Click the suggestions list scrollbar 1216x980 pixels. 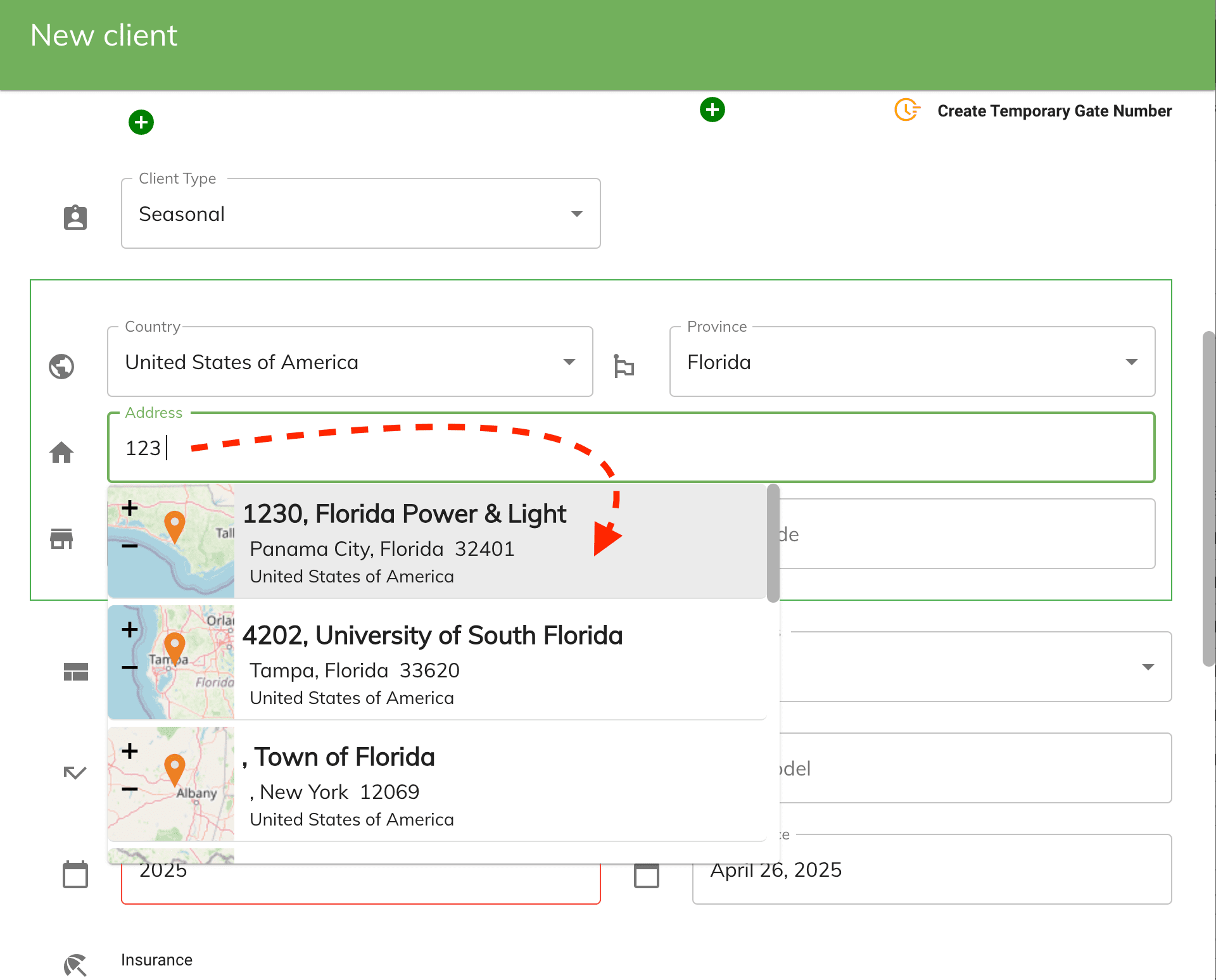pos(773,543)
